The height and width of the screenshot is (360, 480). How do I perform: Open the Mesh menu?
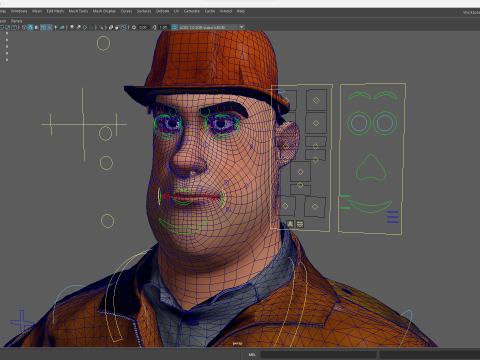point(37,11)
